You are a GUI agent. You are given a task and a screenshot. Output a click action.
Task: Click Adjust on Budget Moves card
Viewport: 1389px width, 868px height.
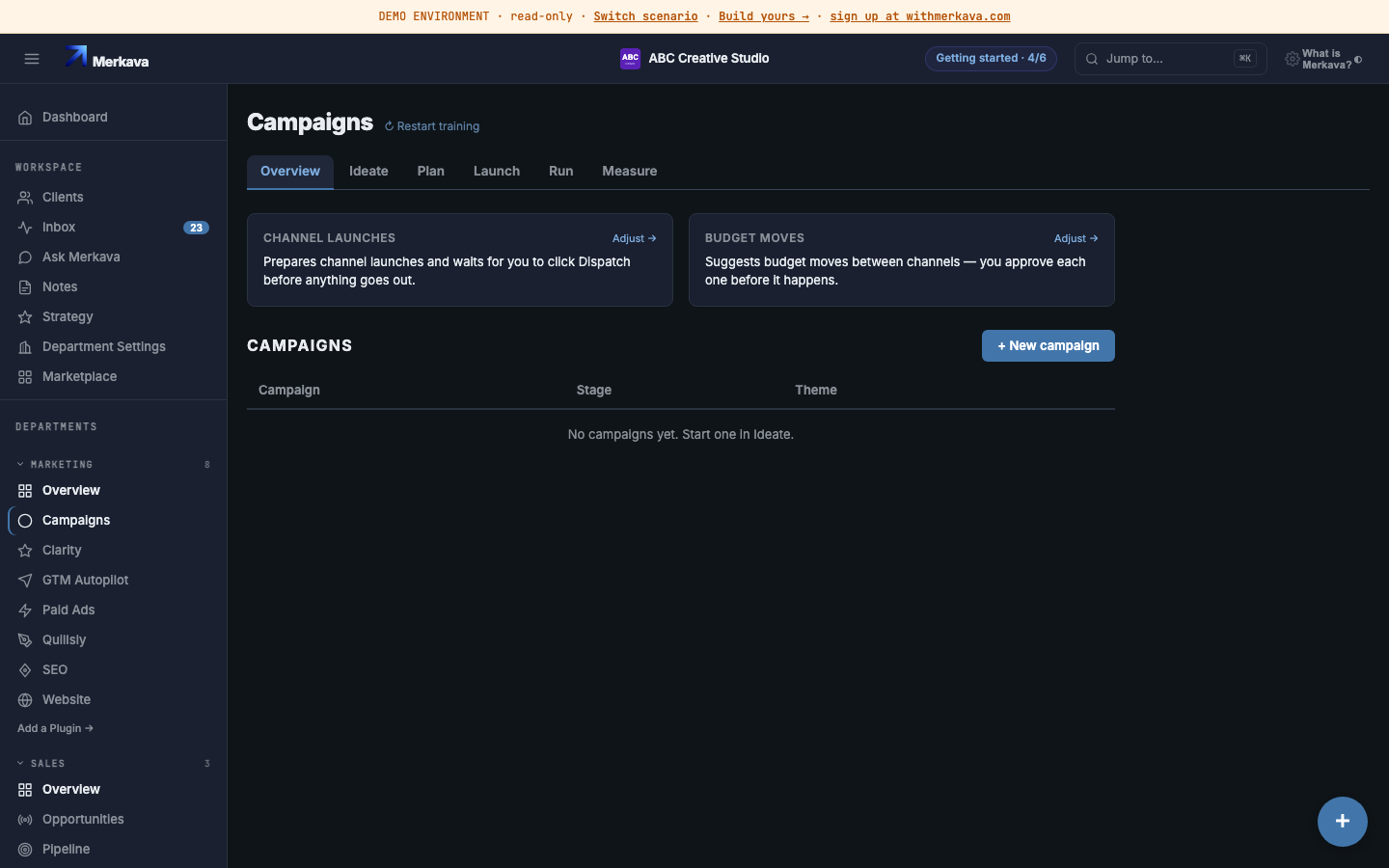[x=1076, y=238]
